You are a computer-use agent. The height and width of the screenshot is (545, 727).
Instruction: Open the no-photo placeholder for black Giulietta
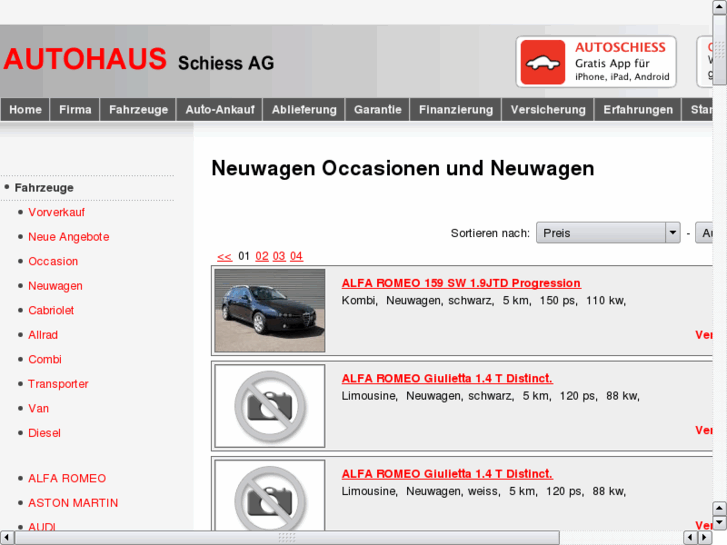coord(270,406)
